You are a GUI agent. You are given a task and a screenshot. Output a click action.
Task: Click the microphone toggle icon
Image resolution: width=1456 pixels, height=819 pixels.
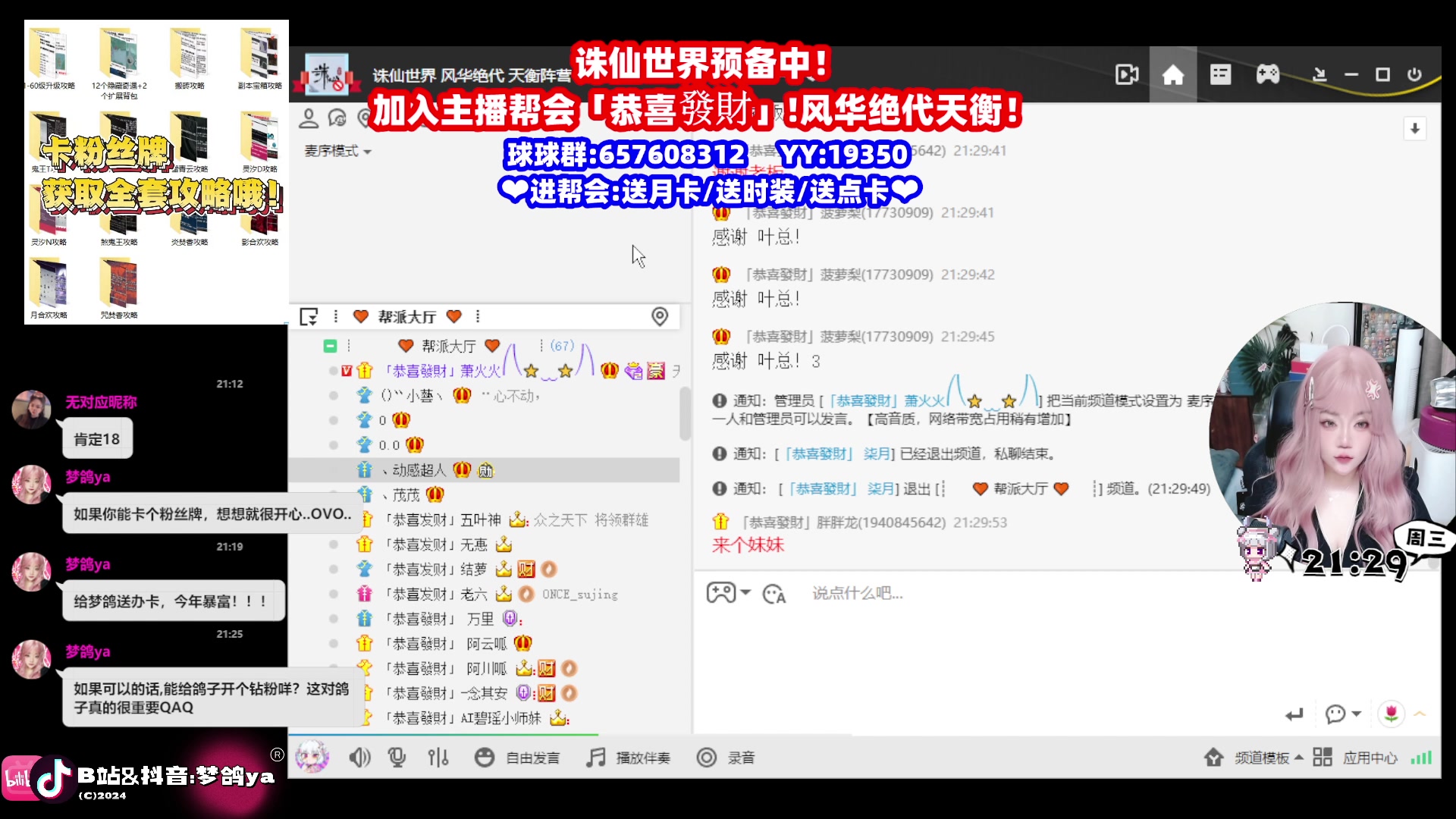(x=398, y=757)
